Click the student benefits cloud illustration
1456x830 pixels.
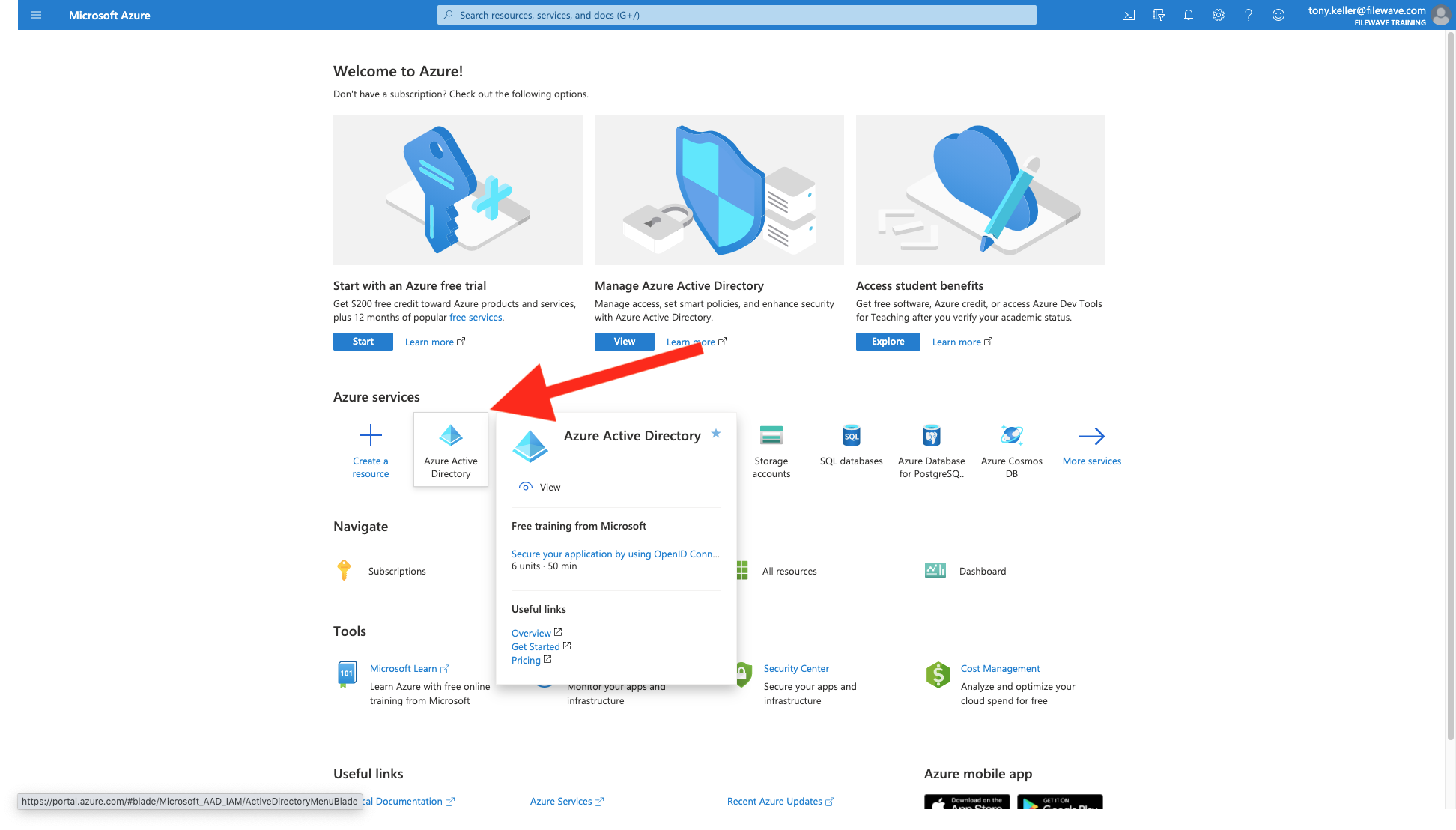coord(980,190)
